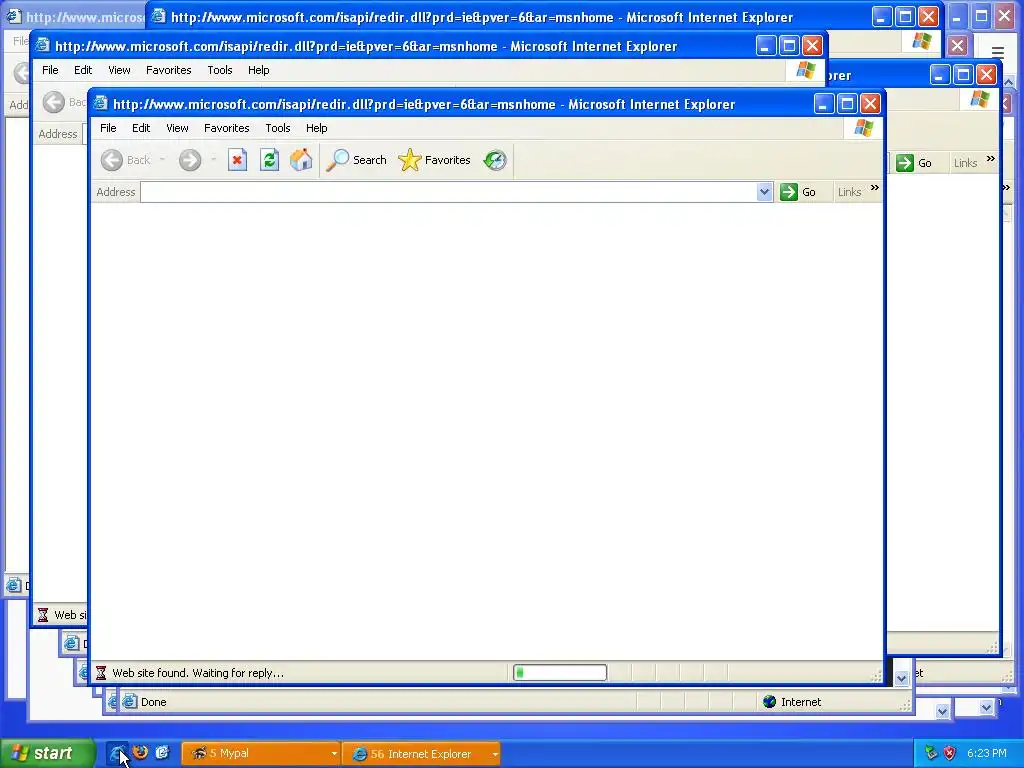Screen dimensions: 1024x768
Task: Click the Links label in right-side window
Action: tap(965, 163)
